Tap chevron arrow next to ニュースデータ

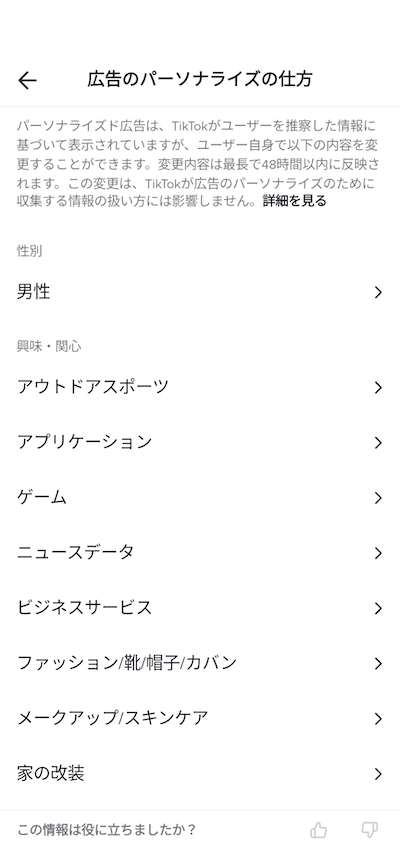[x=378, y=553]
